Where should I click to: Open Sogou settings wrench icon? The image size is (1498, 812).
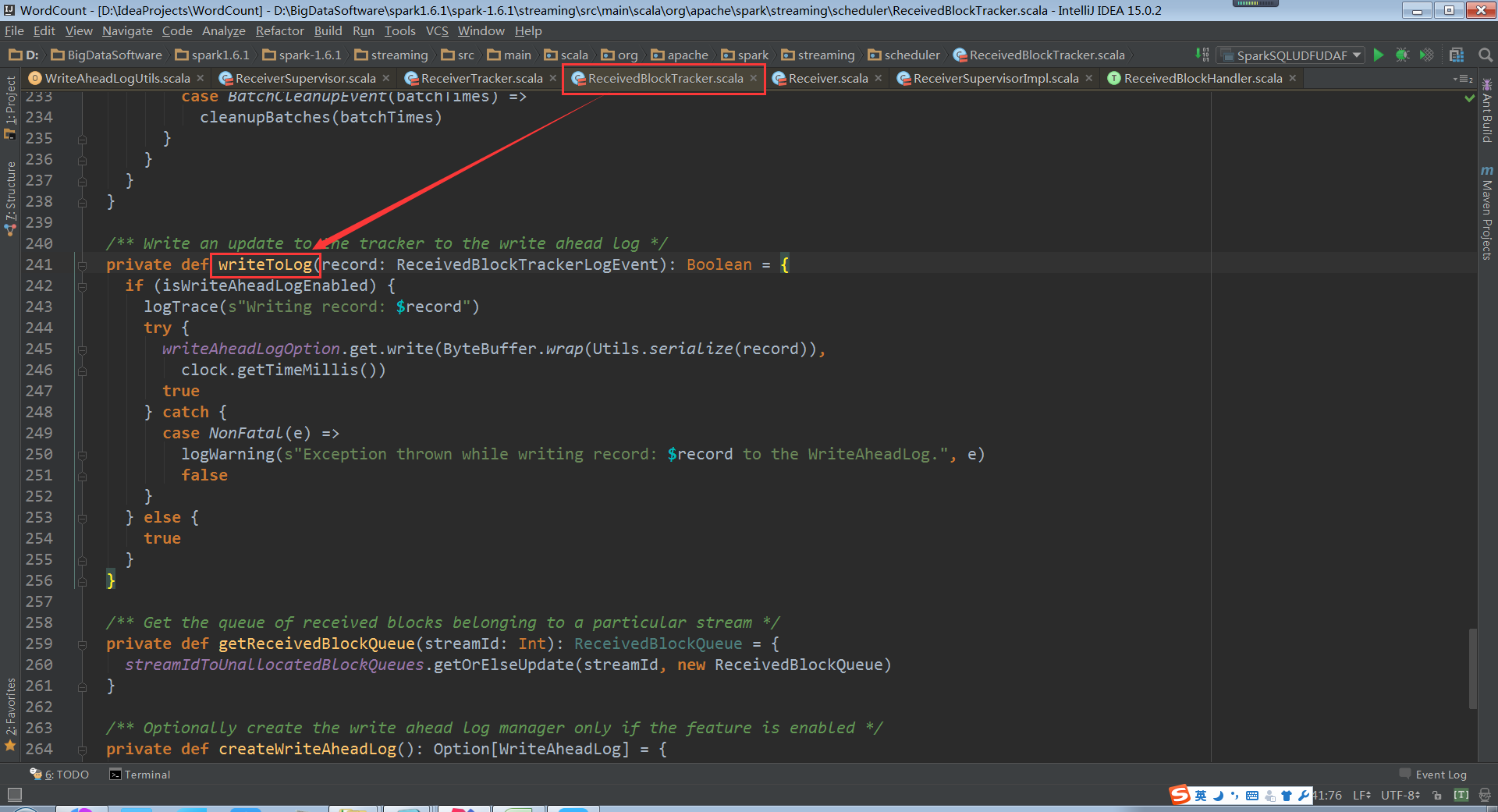coord(1304,796)
